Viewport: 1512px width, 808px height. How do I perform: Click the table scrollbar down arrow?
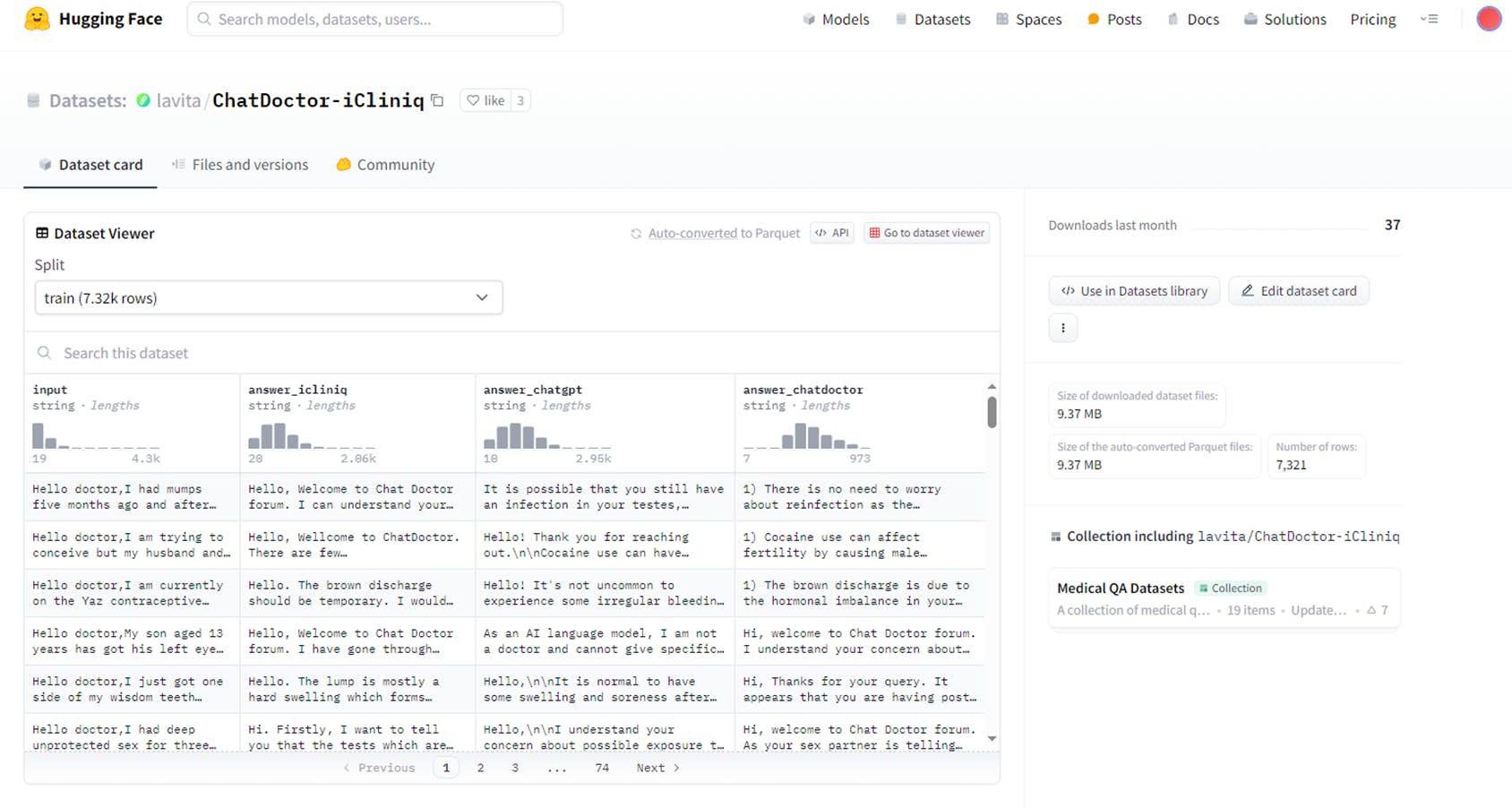pyautogui.click(x=992, y=739)
